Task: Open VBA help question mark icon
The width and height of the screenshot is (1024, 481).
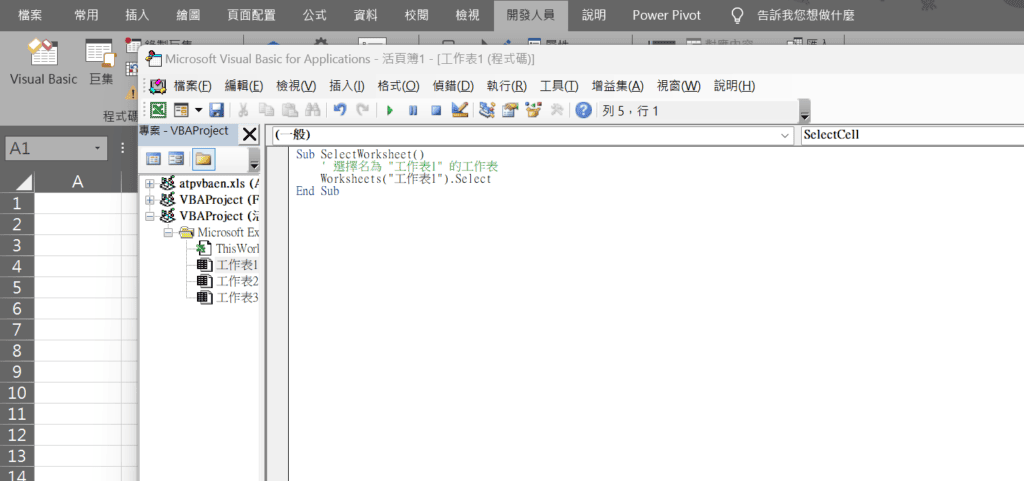Action: 583,110
